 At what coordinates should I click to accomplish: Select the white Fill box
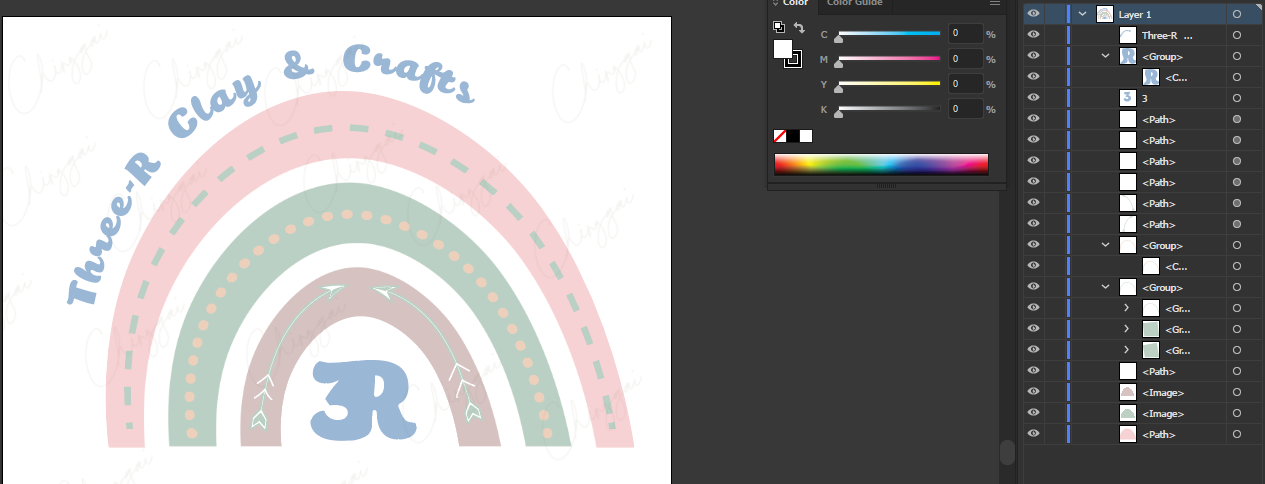point(783,48)
